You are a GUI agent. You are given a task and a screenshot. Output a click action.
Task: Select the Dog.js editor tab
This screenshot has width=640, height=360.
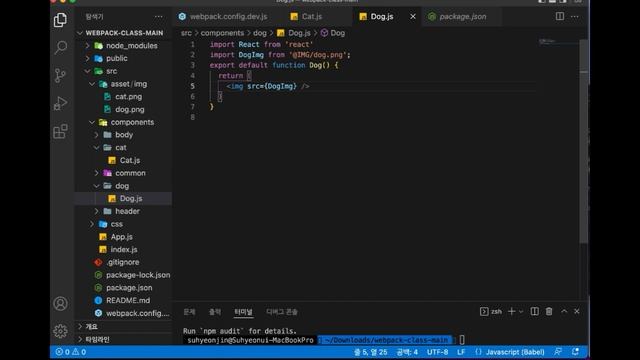[x=382, y=16]
